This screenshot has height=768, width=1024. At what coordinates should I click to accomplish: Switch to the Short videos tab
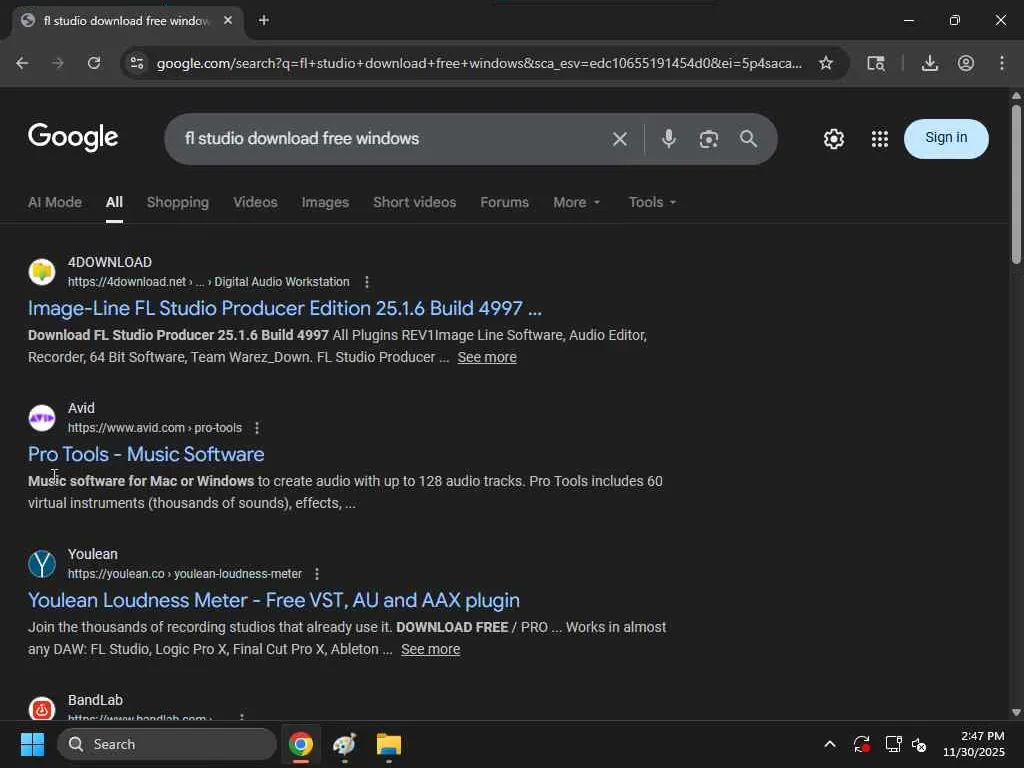415,202
